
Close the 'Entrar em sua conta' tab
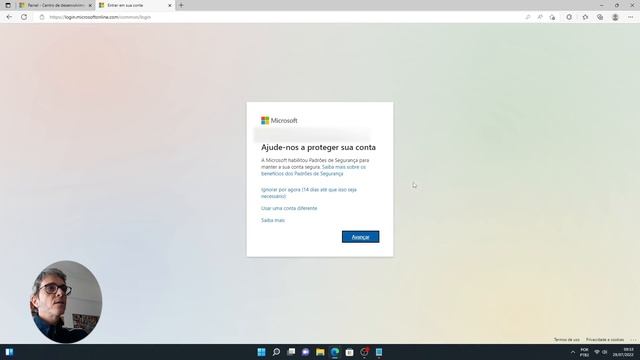point(170,5)
